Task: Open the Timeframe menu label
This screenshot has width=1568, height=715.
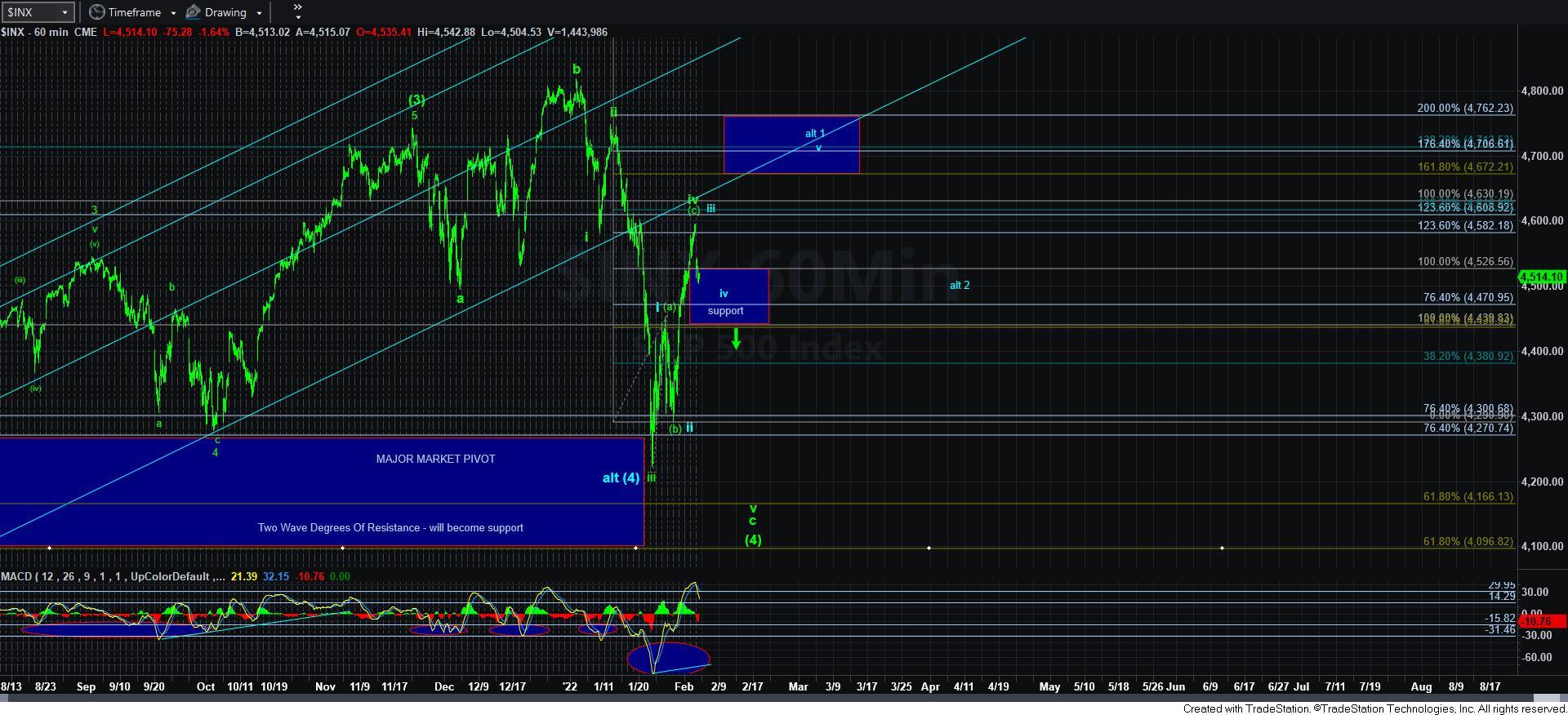Action: [134, 12]
